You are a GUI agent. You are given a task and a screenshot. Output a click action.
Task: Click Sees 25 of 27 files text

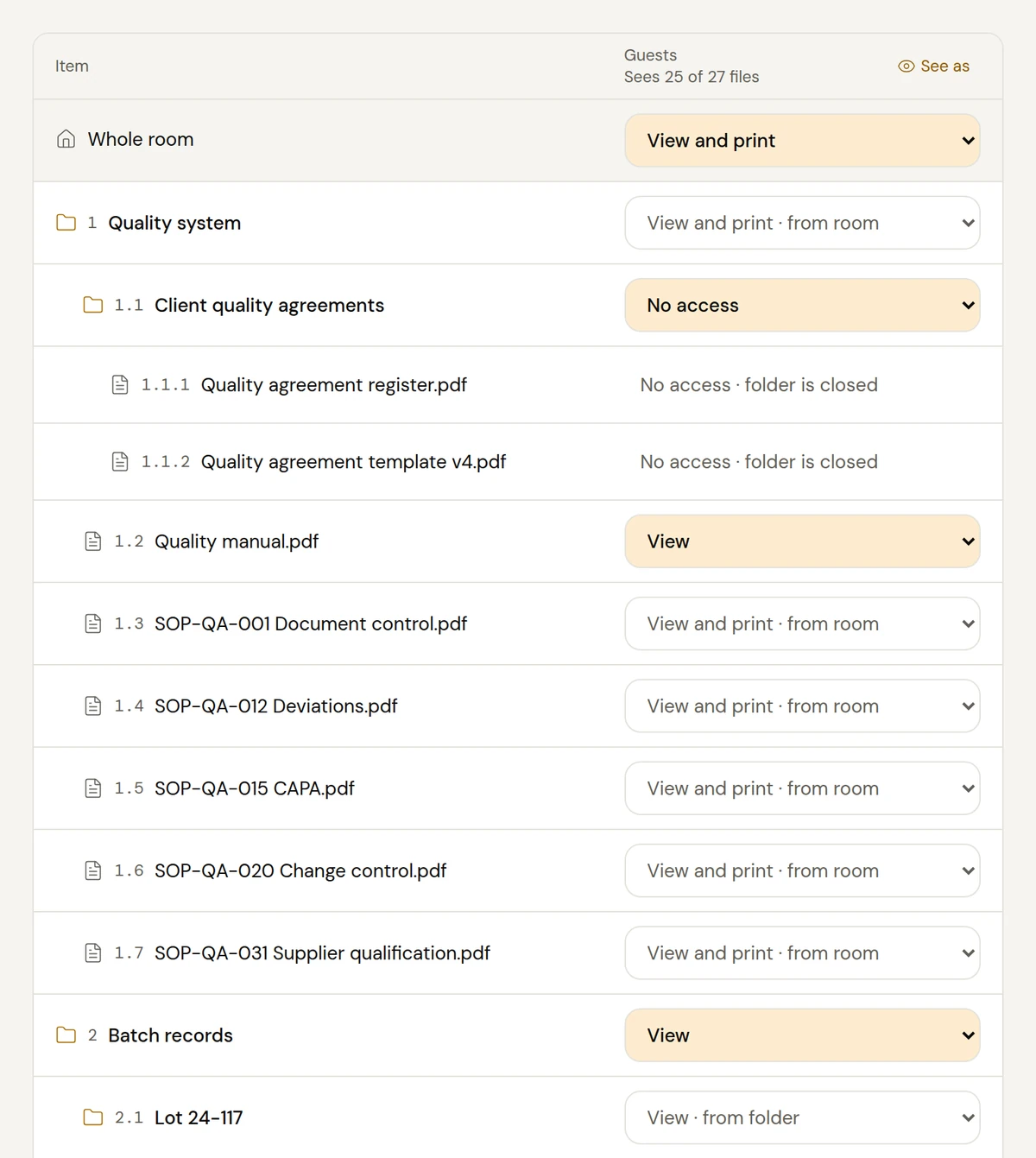(692, 77)
